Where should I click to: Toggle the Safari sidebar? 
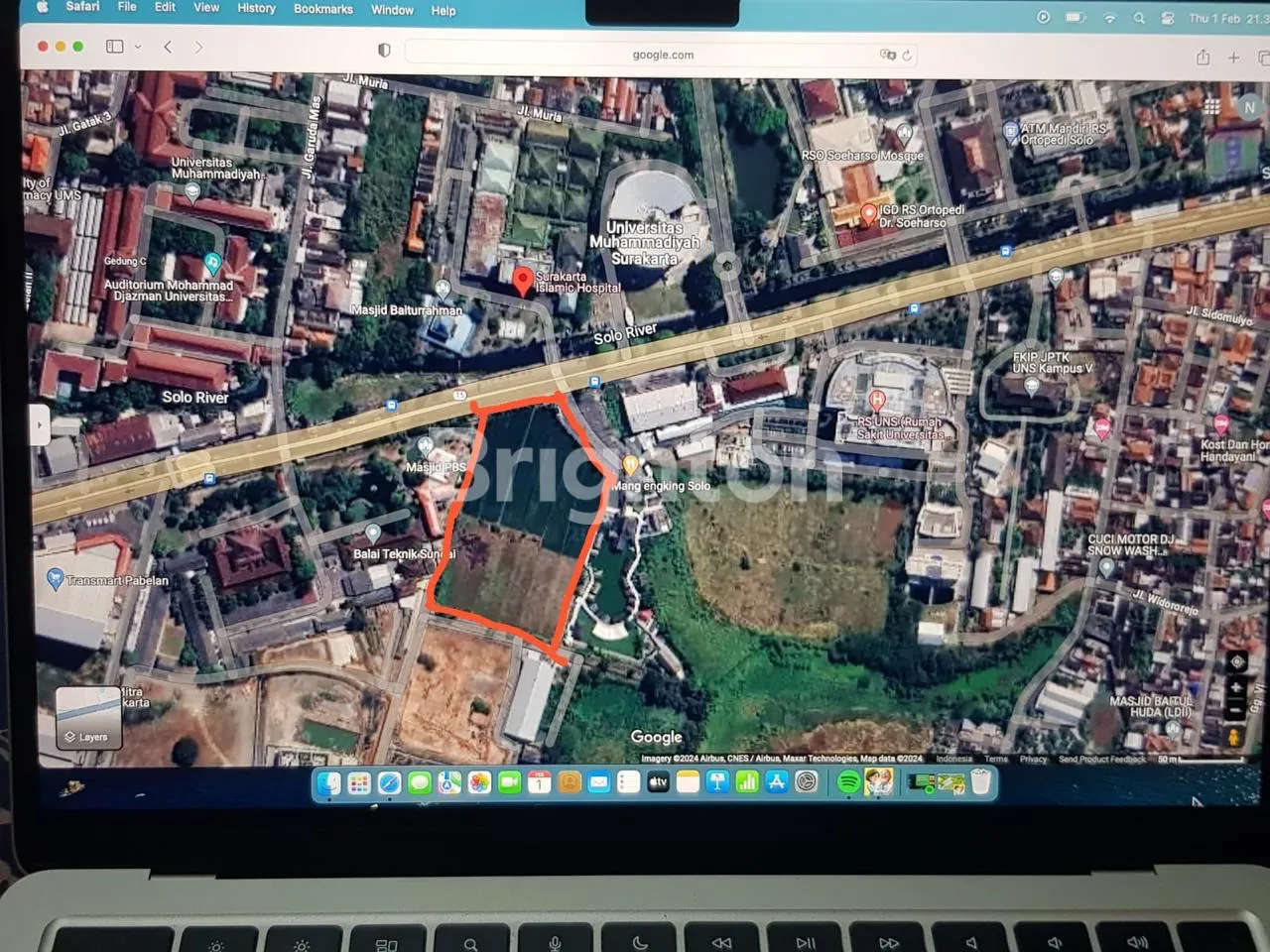(x=115, y=47)
